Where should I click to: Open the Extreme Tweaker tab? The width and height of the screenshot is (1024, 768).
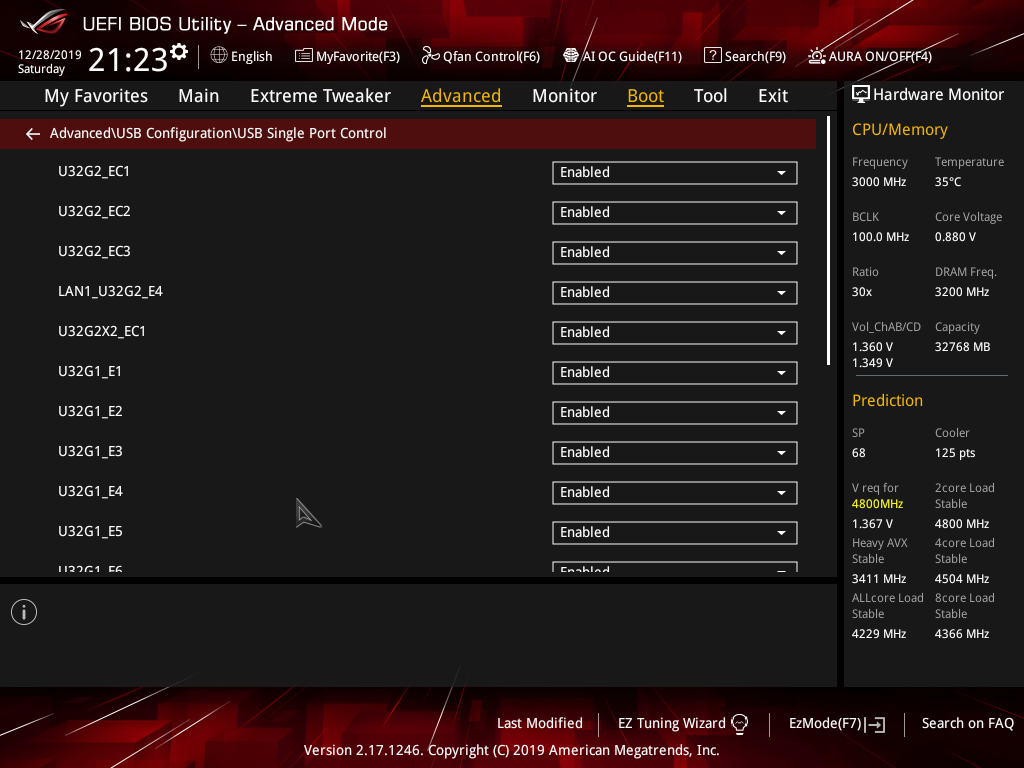coord(320,96)
